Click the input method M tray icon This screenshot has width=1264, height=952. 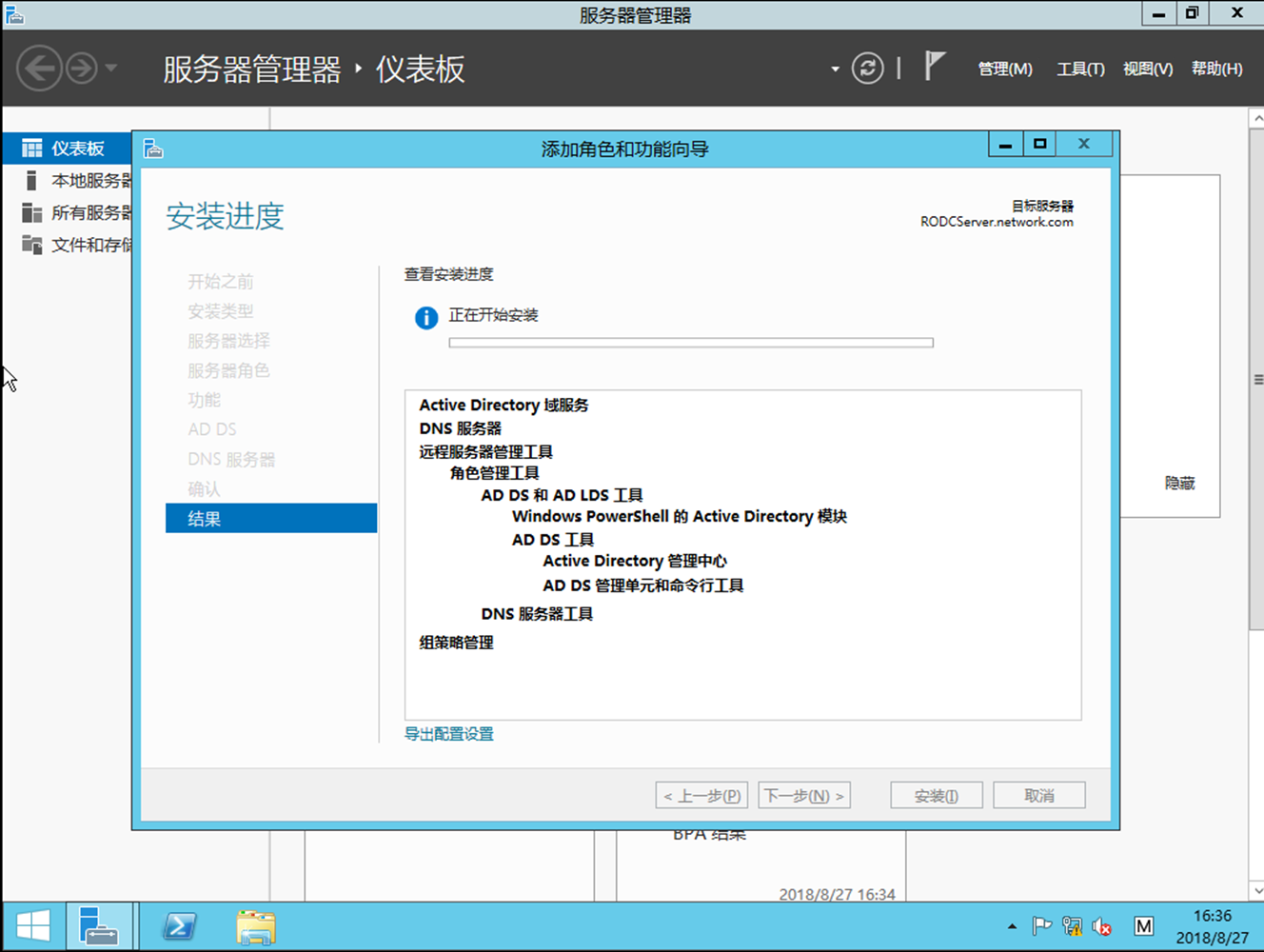click(x=1144, y=926)
